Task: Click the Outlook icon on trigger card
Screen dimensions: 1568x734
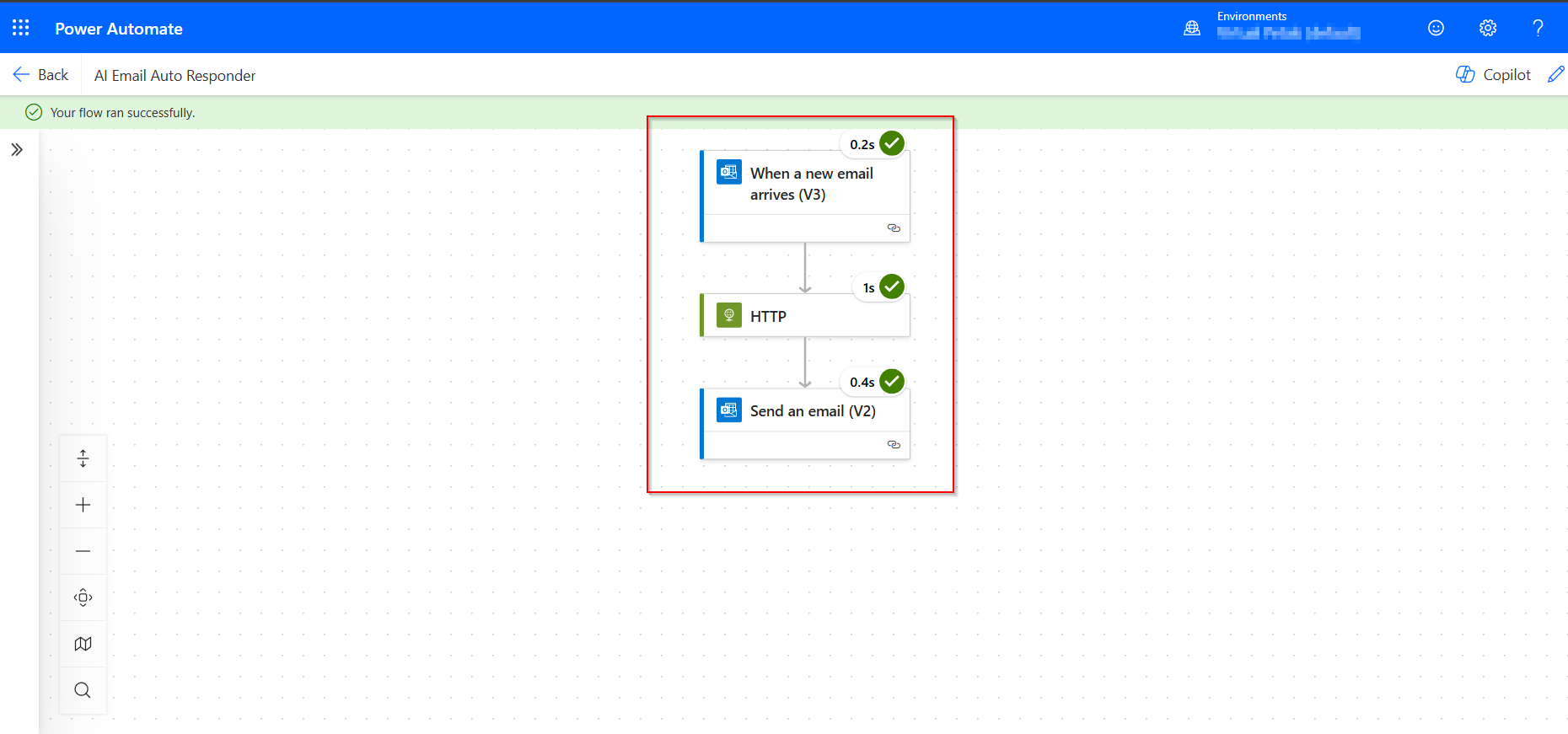Action: (x=729, y=172)
